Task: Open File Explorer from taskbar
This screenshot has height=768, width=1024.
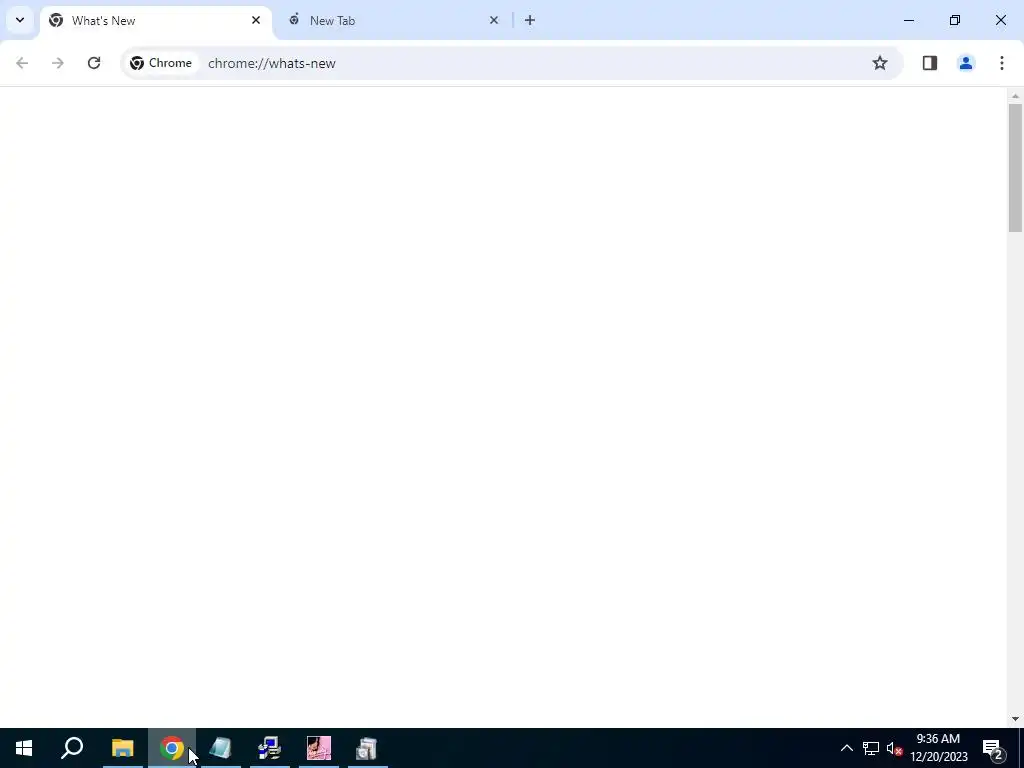Action: [x=122, y=748]
